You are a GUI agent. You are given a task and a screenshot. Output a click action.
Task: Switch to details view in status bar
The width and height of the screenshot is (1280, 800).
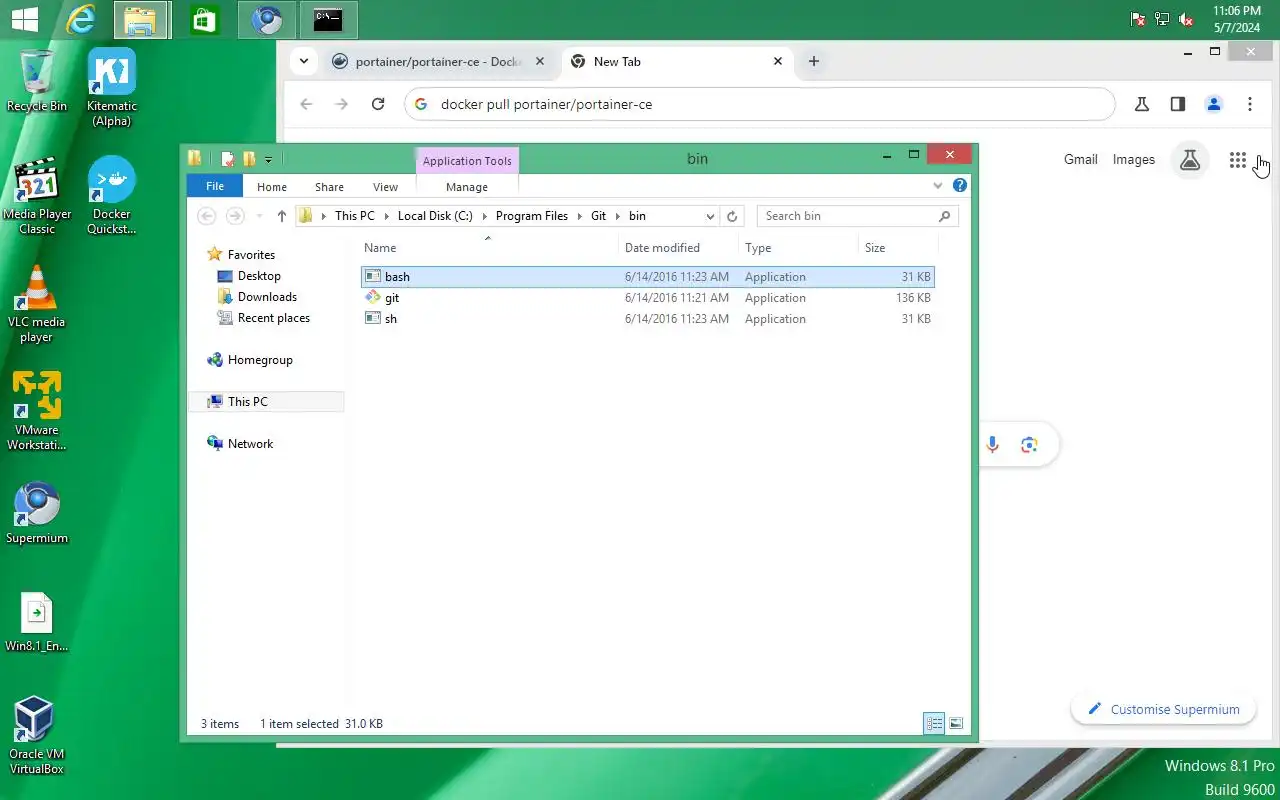pyautogui.click(x=934, y=723)
